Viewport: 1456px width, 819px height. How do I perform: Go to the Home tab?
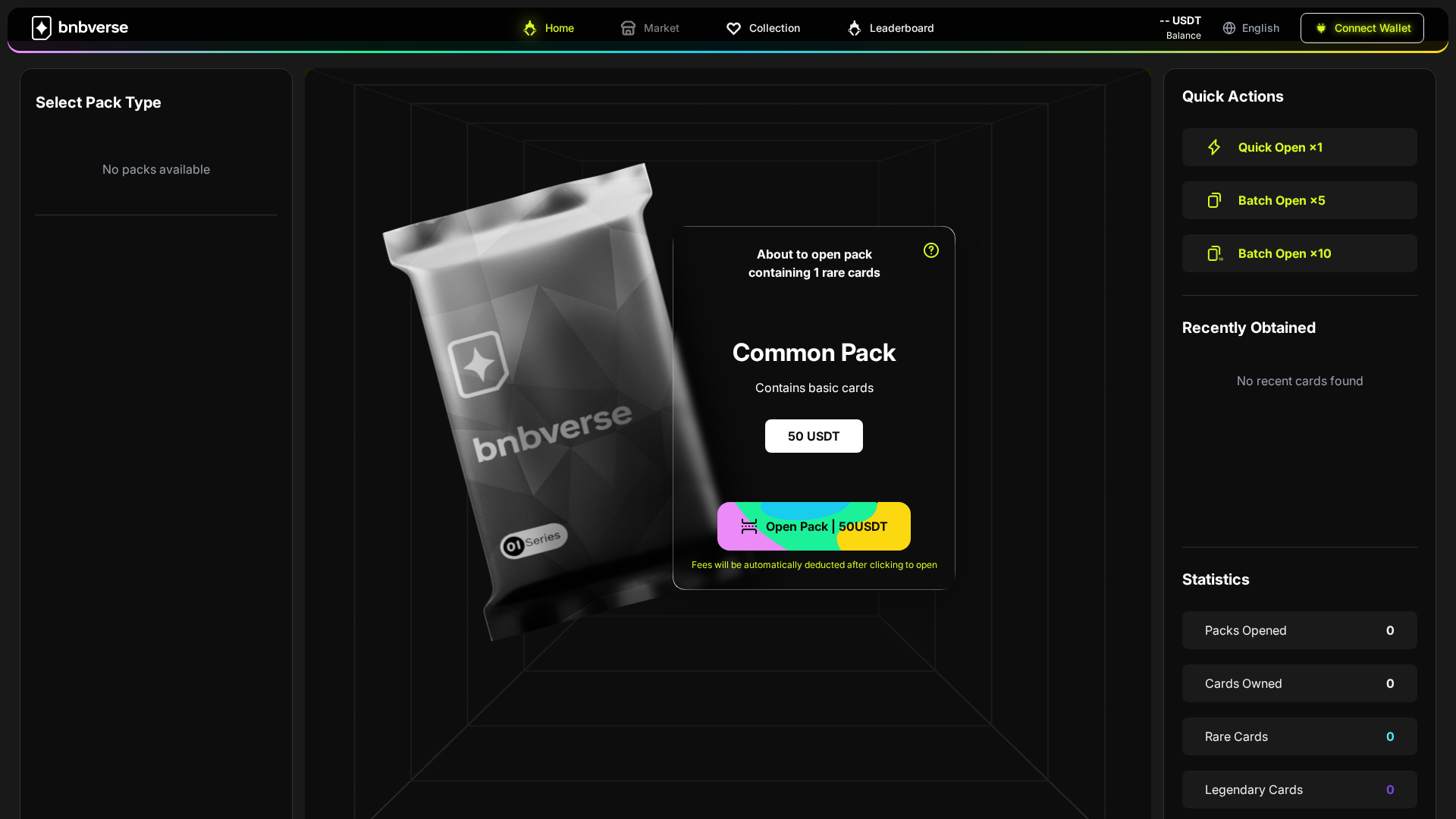tap(548, 28)
